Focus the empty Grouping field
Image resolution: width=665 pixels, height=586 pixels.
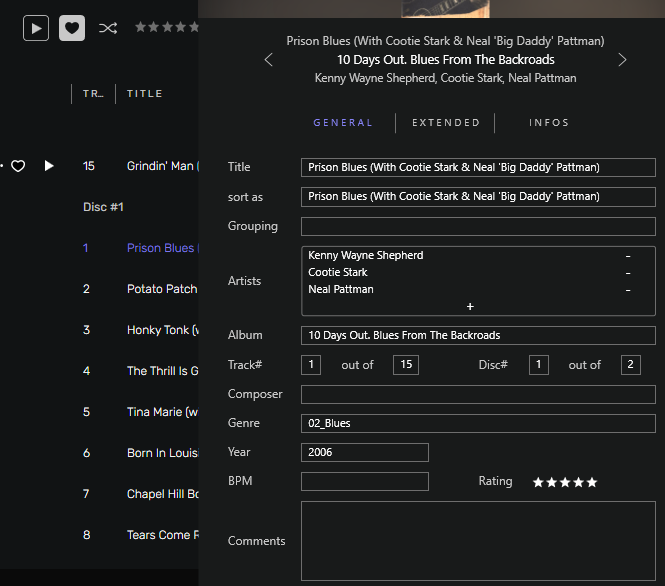click(478, 226)
